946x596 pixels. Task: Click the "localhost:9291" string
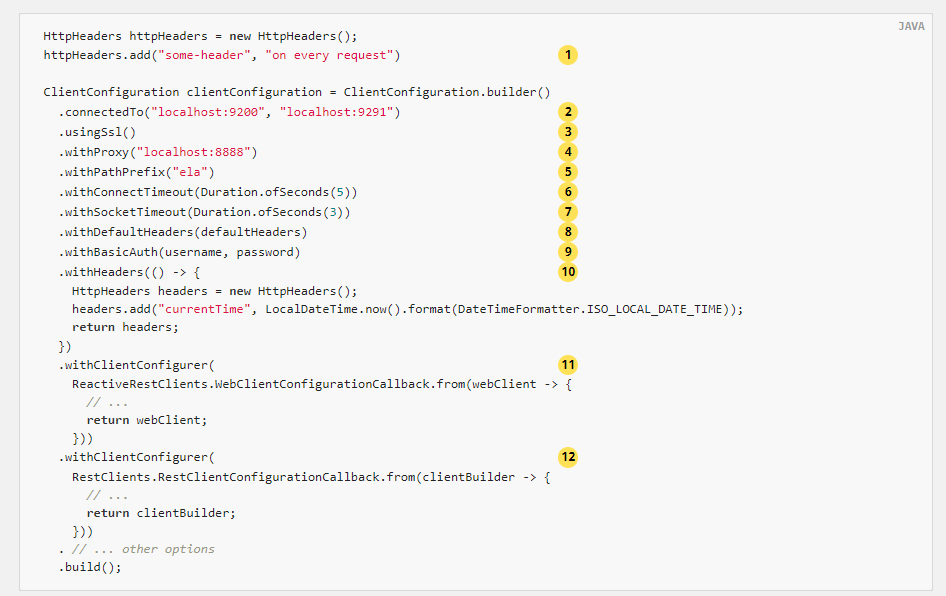pyautogui.click(x=337, y=112)
